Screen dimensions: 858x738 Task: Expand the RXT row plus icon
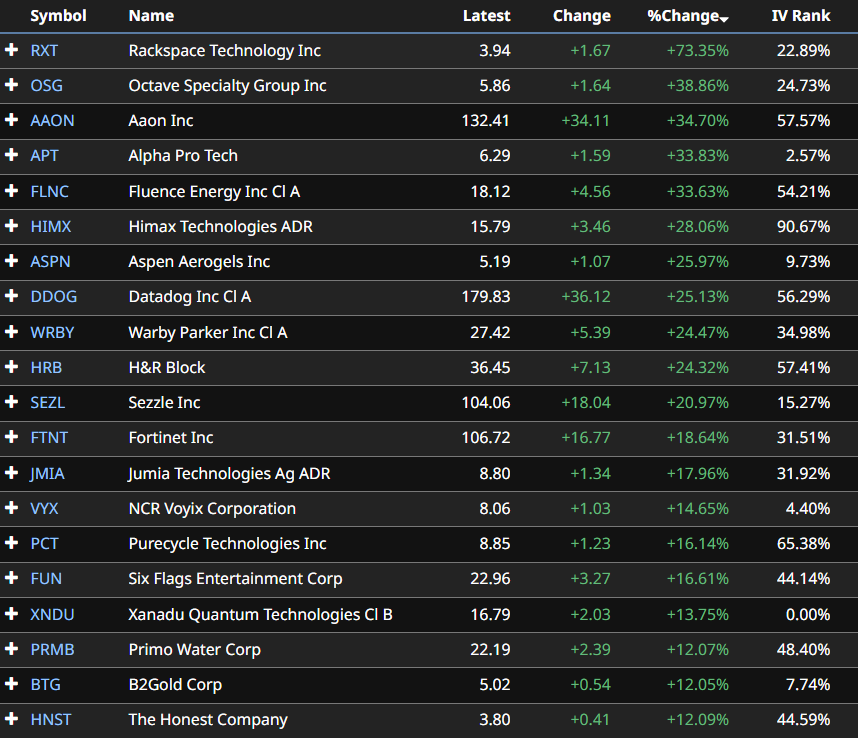click(x=11, y=50)
